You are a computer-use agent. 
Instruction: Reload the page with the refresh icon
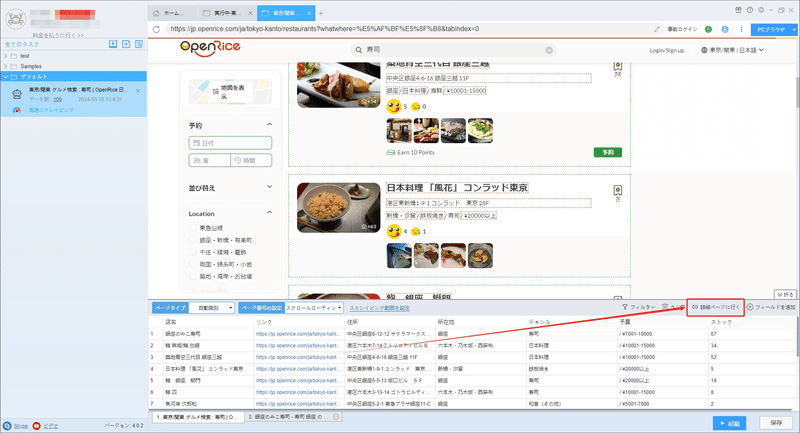point(156,29)
